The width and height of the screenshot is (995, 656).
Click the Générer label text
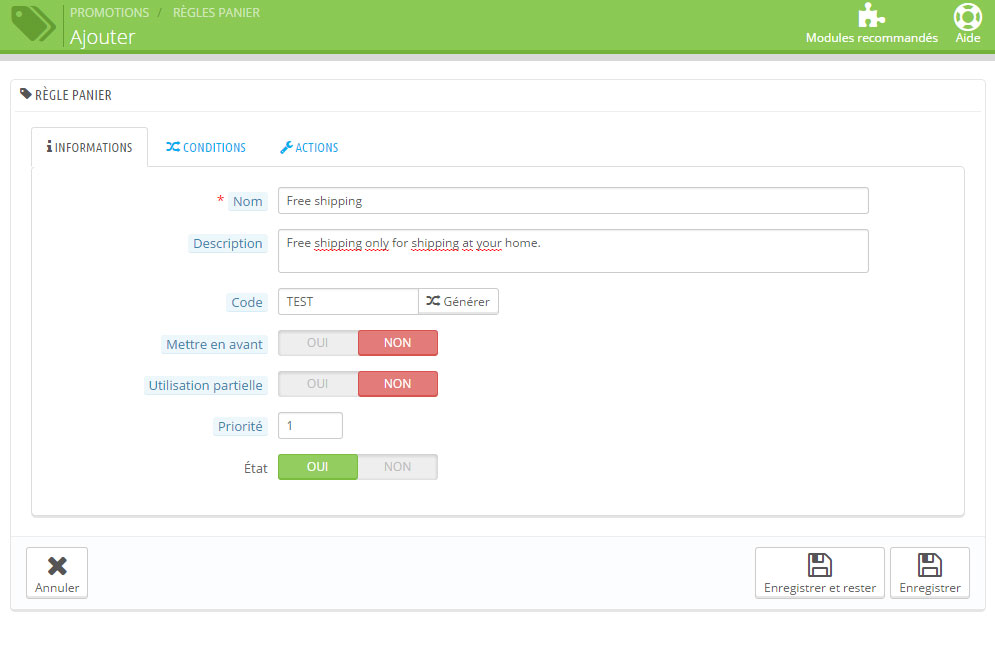[x=466, y=302]
